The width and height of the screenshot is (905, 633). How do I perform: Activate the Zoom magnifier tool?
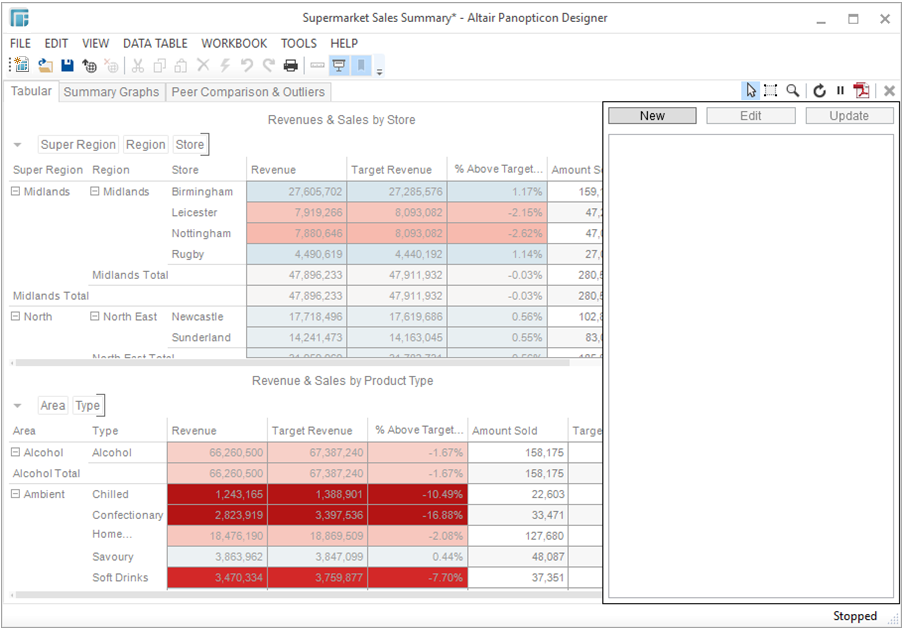coord(793,91)
